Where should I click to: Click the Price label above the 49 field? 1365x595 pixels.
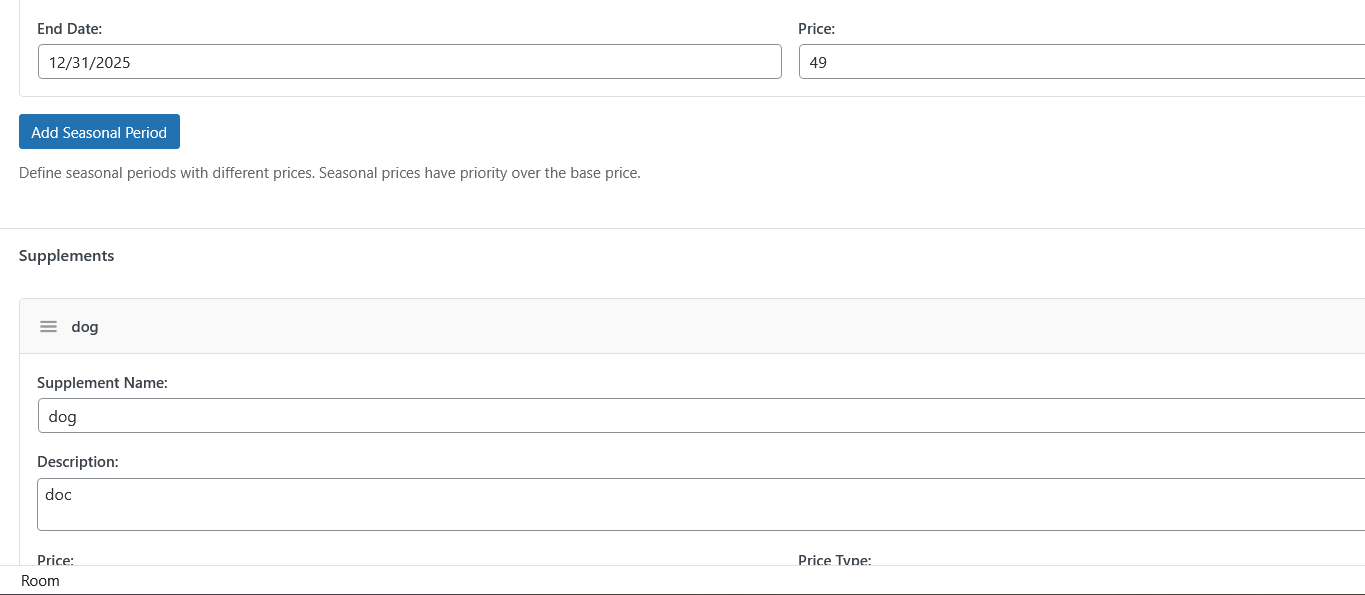coord(816,29)
